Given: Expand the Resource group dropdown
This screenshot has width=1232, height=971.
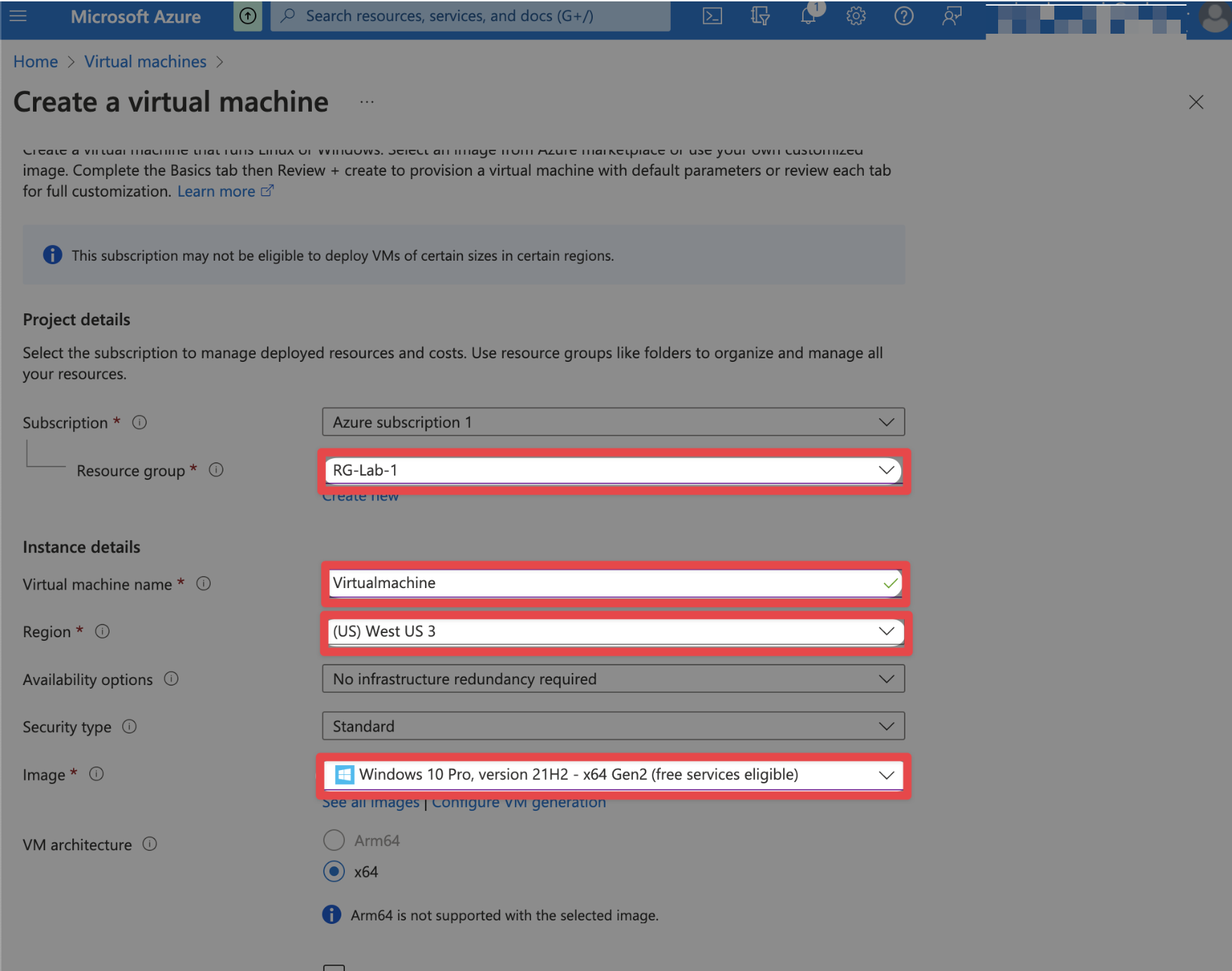Looking at the screenshot, I should click(x=887, y=470).
